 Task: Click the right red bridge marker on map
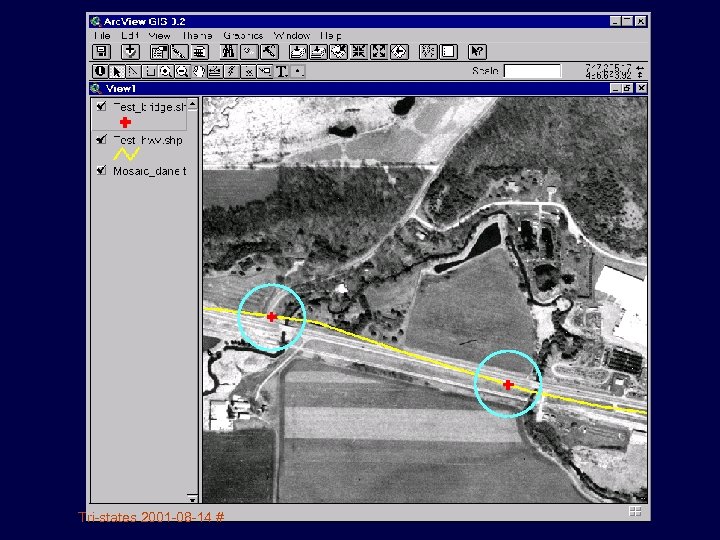coord(508,384)
